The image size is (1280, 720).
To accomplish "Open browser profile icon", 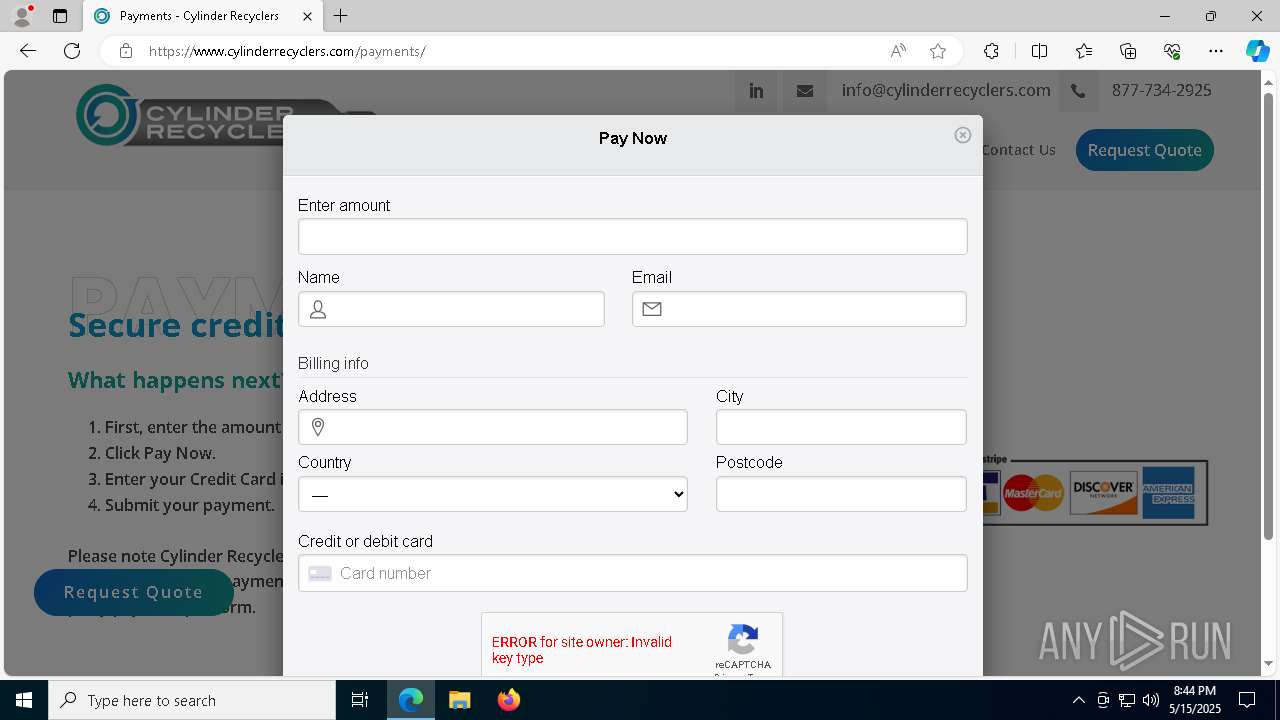I will pos(22,16).
